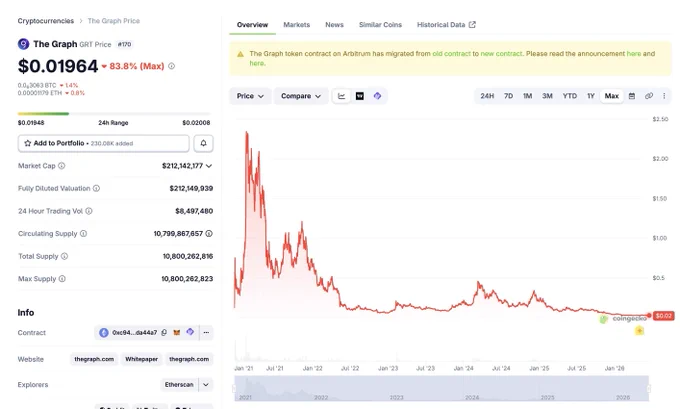Switch to TradingView chart icon
The height and width of the screenshot is (409, 680).
(x=360, y=96)
